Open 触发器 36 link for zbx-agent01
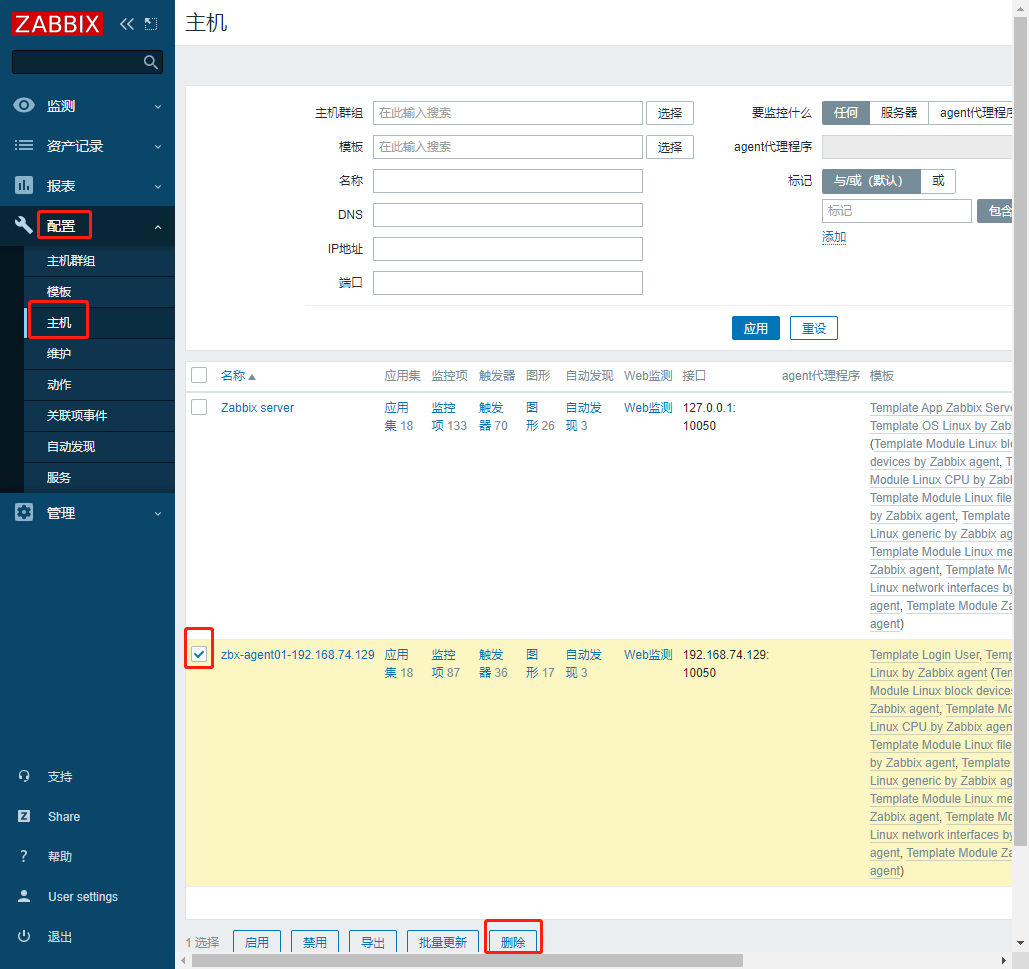This screenshot has width=1029, height=969. pos(493,663)
